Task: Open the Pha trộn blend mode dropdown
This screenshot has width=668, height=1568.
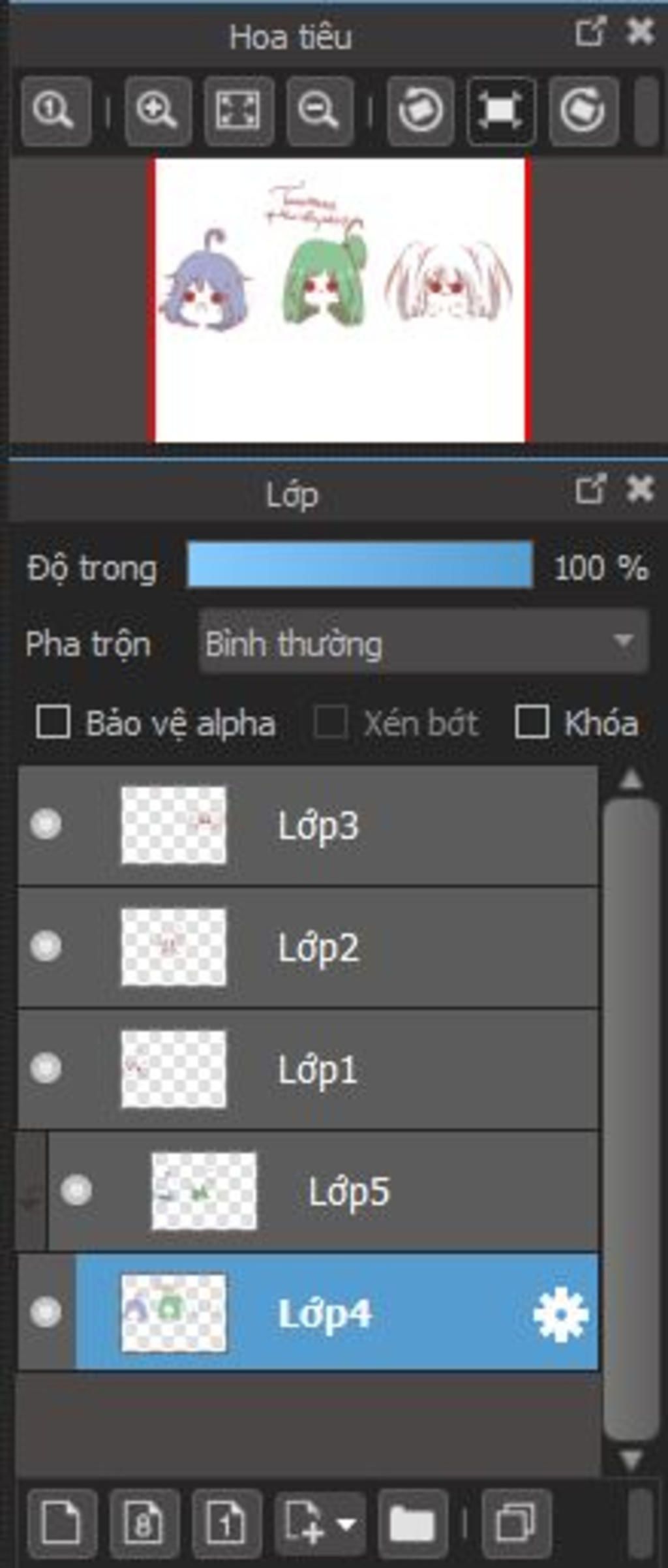Action: pos(424,643)
